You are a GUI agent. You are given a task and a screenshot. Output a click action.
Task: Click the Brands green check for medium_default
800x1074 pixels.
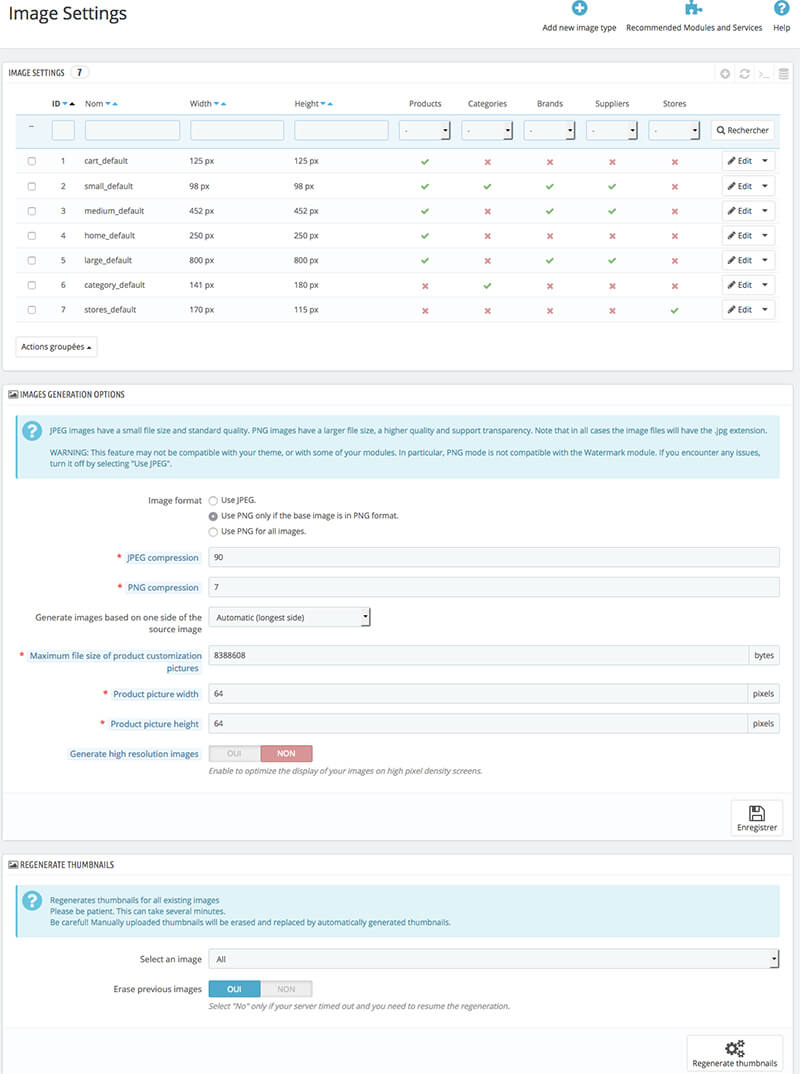pyautogui.click(x=550, y=211)
